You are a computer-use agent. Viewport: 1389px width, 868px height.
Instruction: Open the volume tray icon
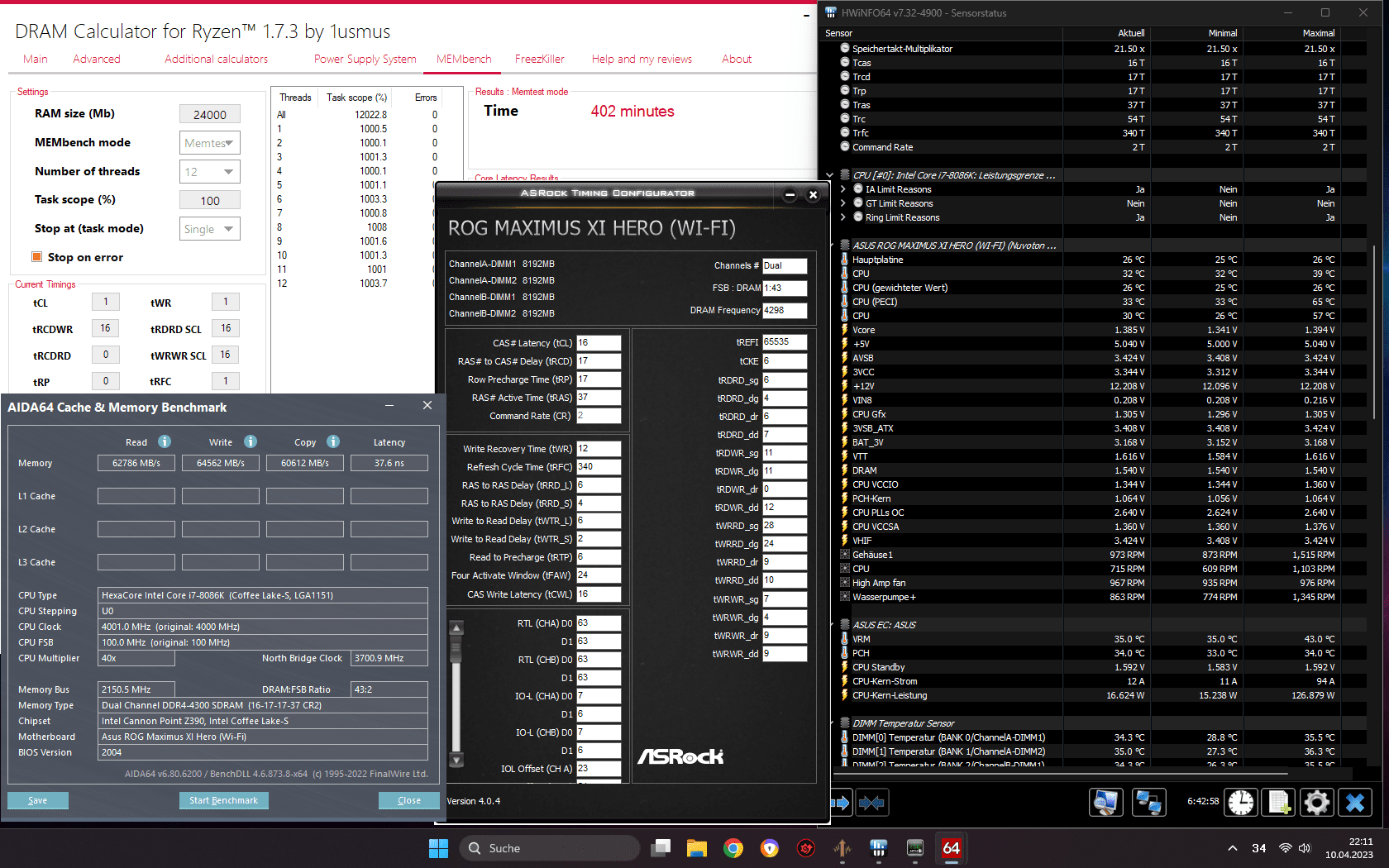1305,848
